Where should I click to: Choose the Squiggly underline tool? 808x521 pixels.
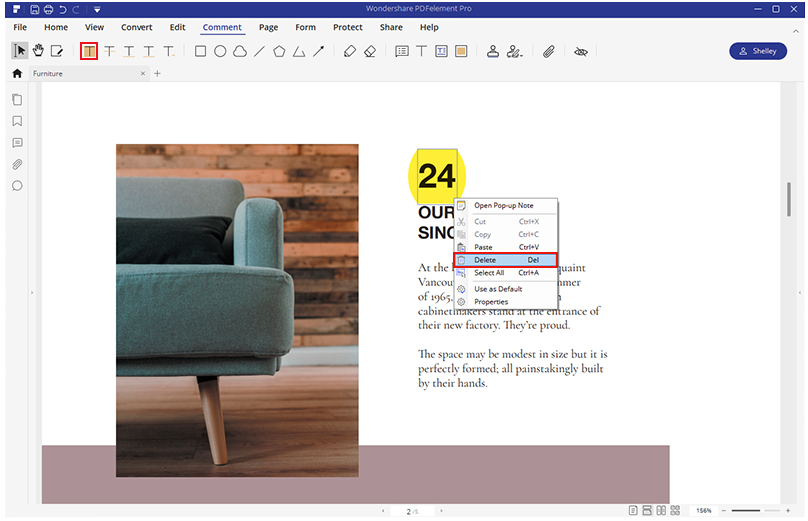pos(149,51)
